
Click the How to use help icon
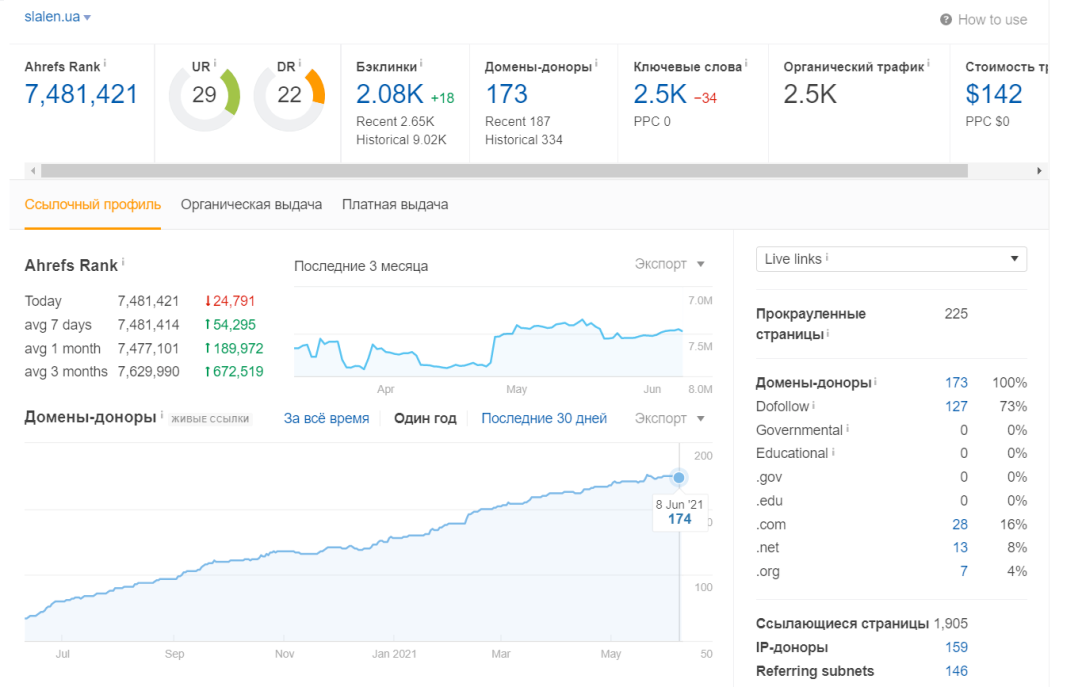(x=946, y=20)
